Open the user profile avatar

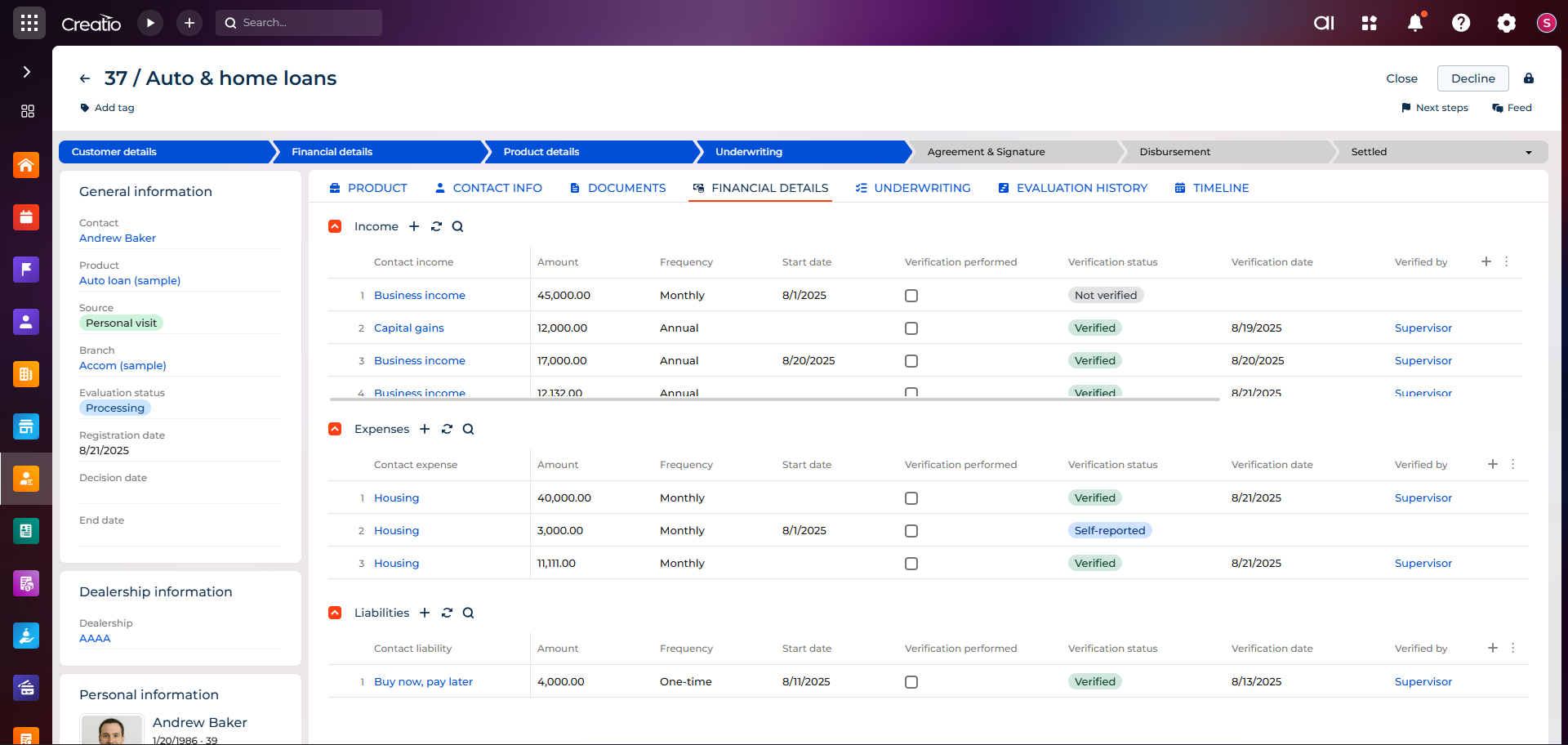pyautogui.click(x=1546, y=23)
